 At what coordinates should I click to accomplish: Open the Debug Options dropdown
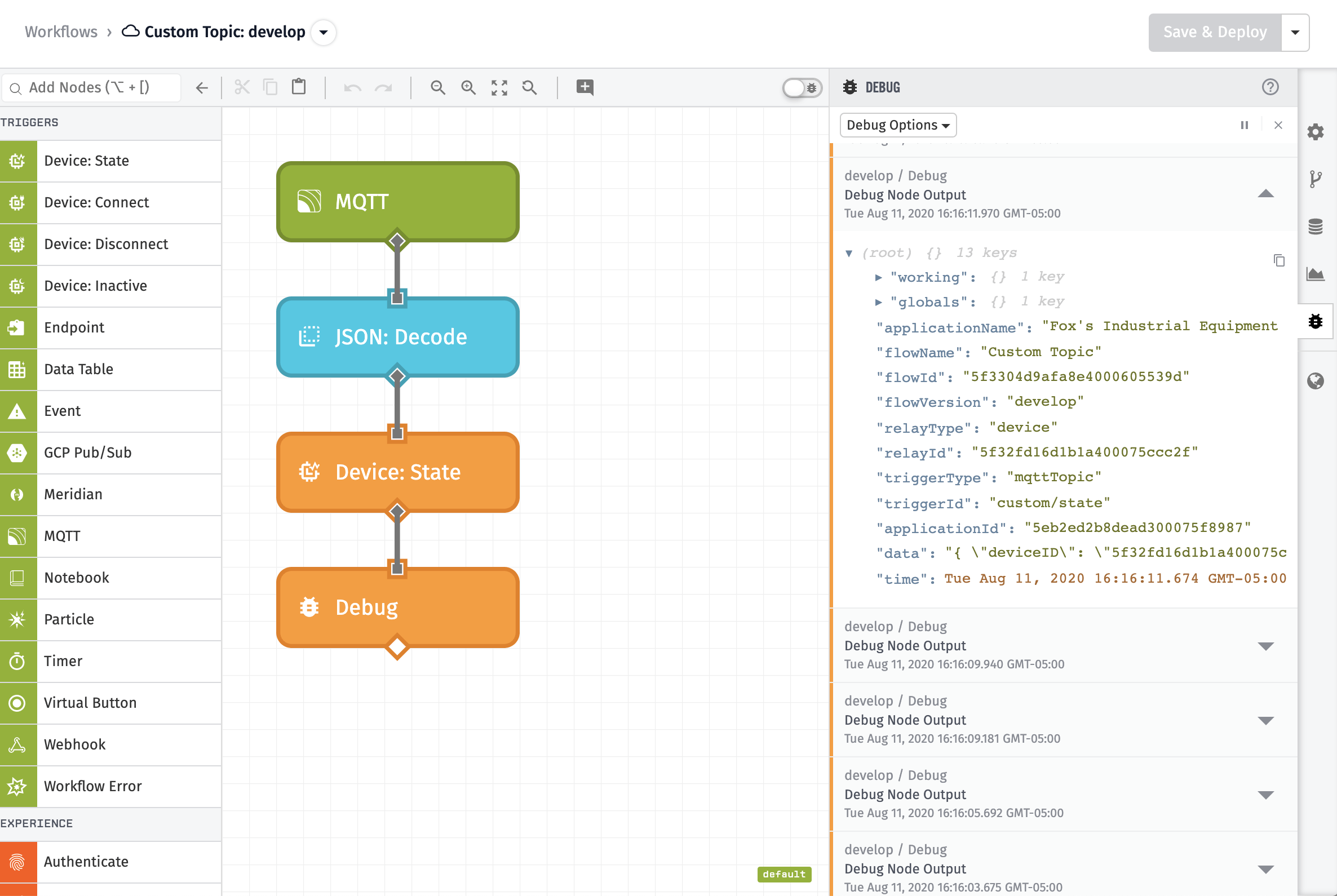pyautogui.click(x=898, y=125)
